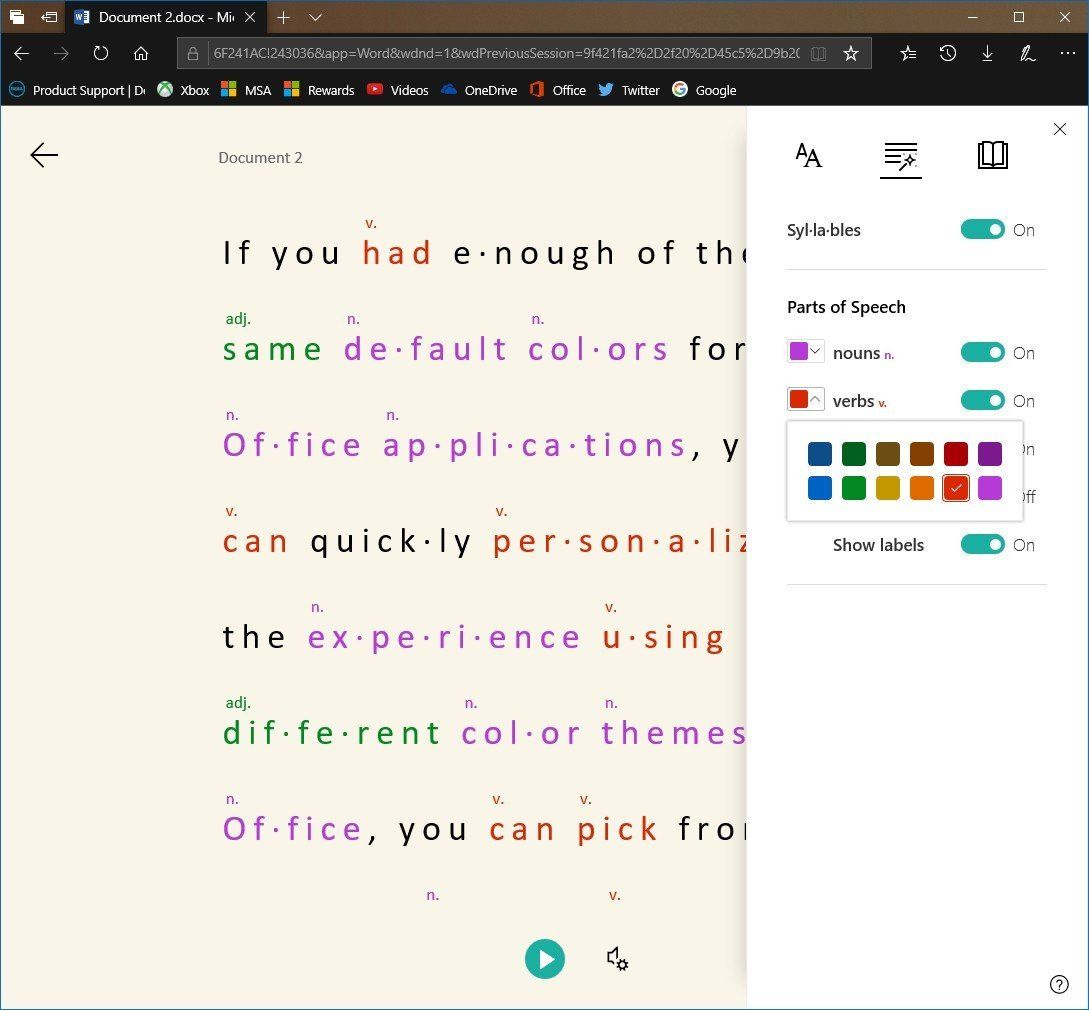Open the Text Preferences panel
1089x1010 pixels.
[808, 155]
